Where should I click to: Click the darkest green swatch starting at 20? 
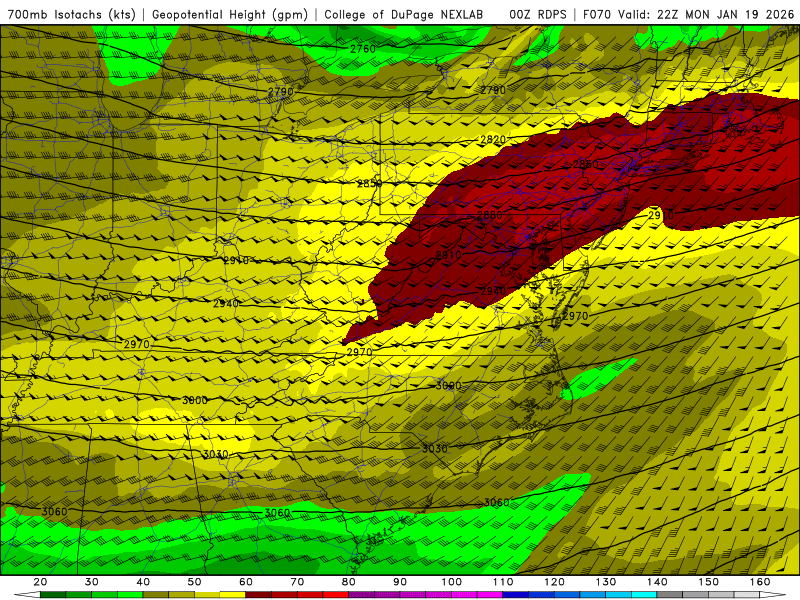pyautogui.click(x=53, y=595)
